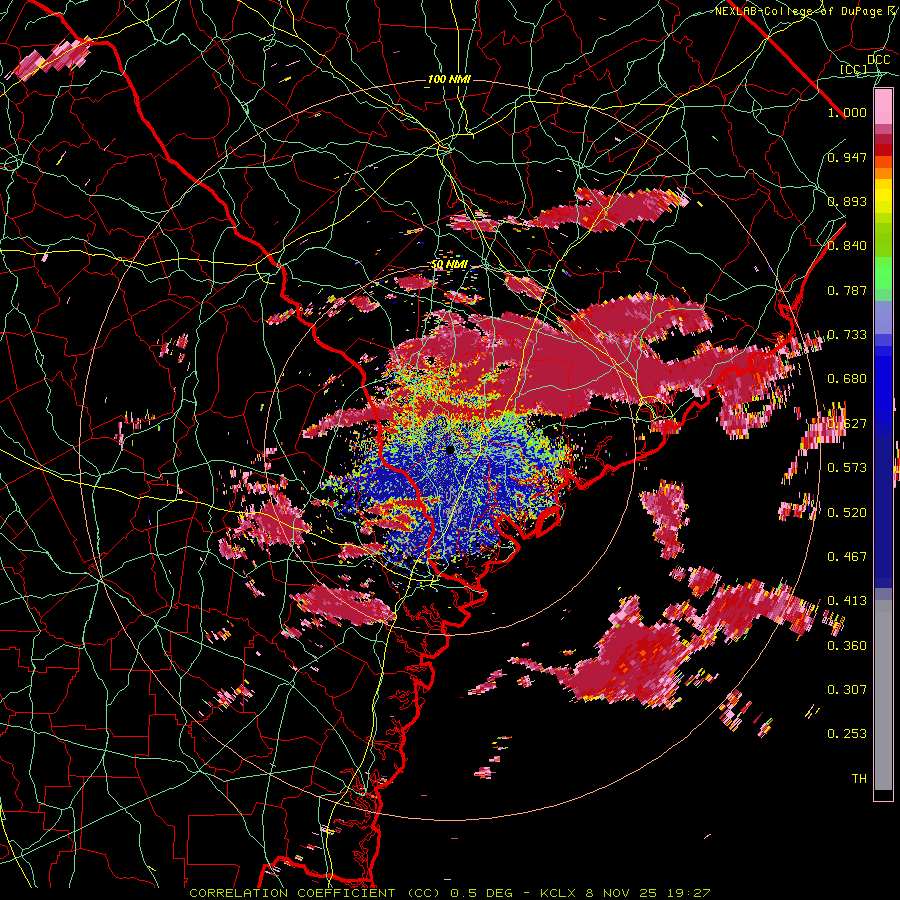Click the TH threshold label
The width and height of the screenshot is (900, 900).
(859, 779)
